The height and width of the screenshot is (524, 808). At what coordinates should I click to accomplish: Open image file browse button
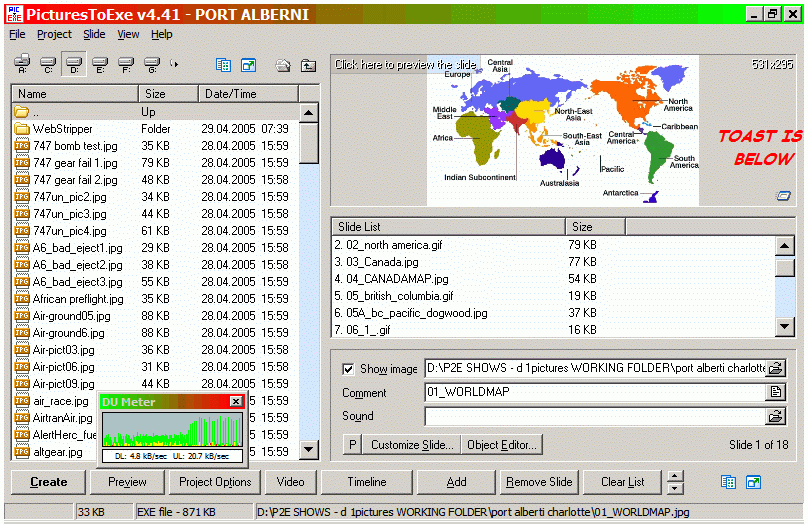click(x=775, y=369)
